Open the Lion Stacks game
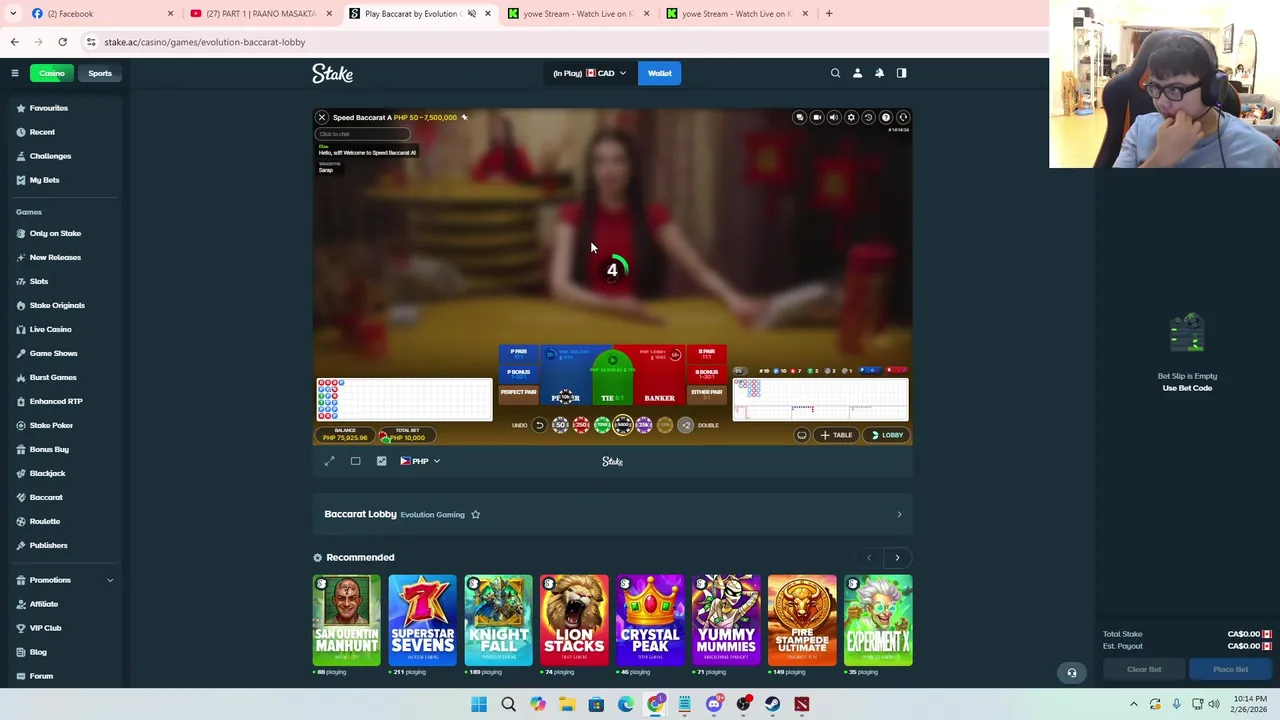This screenshot has height=720, width=1280. [574, 620]
